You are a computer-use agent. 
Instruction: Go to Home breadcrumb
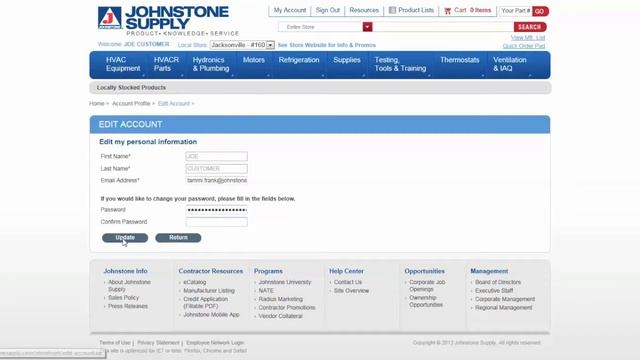point(97,104)
